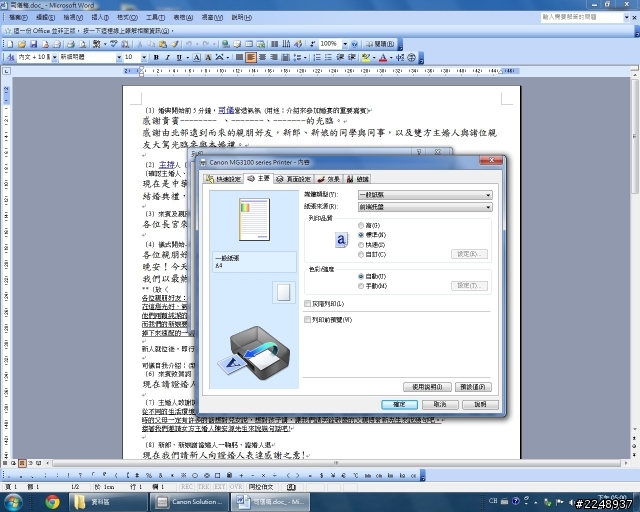This screenshot has height=512, width=640.
Task: Click the Paste clipboard icon
Action: tap(163, 44)
